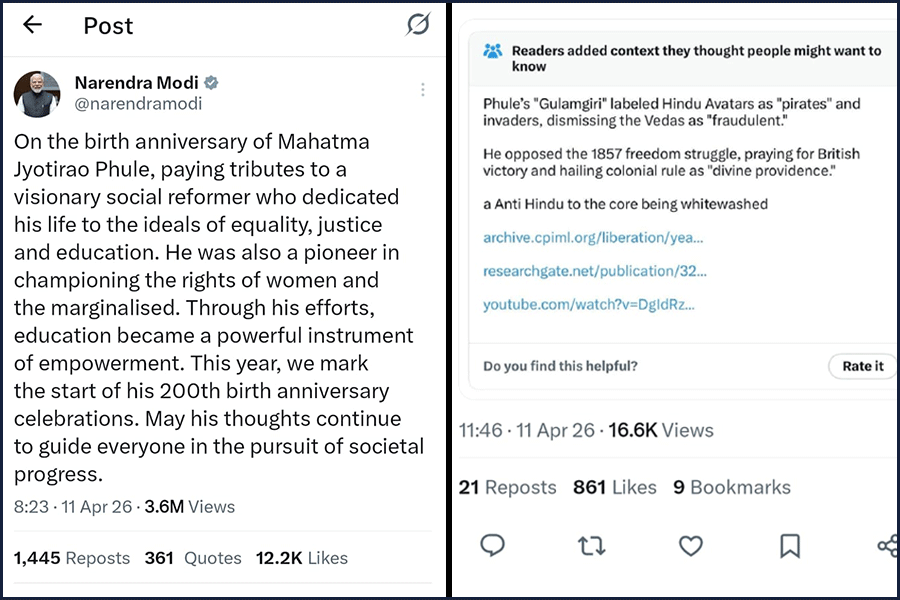
Task: Open the youtube.com watch link
Action: tap(588, 304)
